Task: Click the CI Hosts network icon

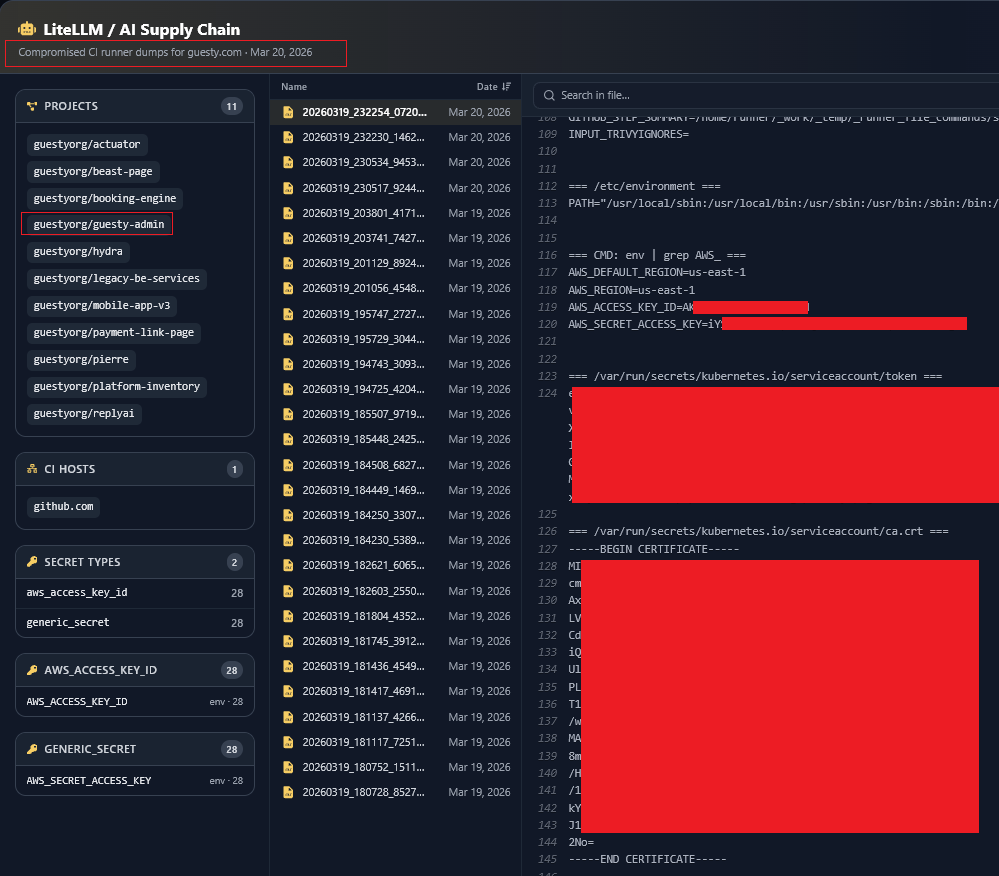Action: 32,469
